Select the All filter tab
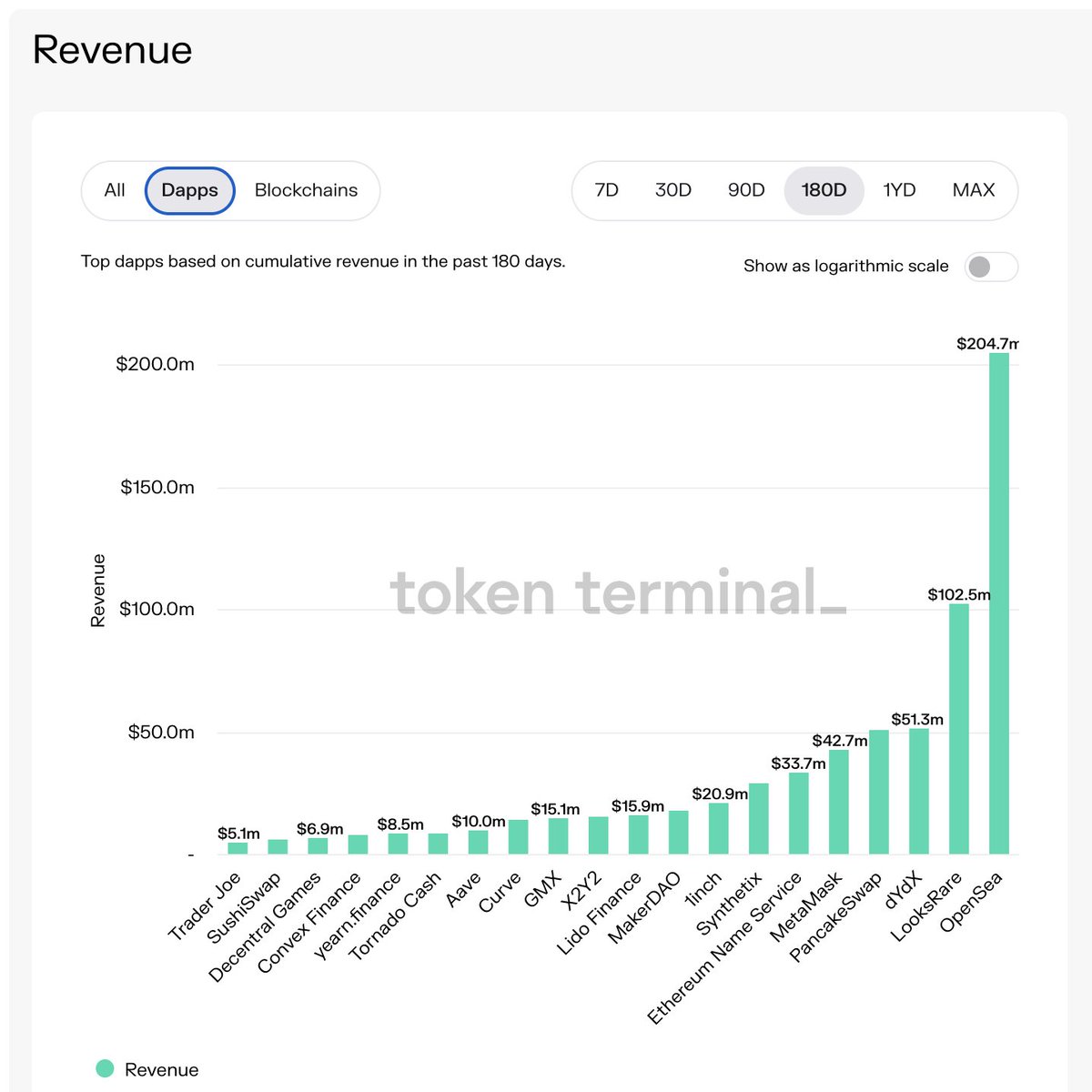 [115, 190]
